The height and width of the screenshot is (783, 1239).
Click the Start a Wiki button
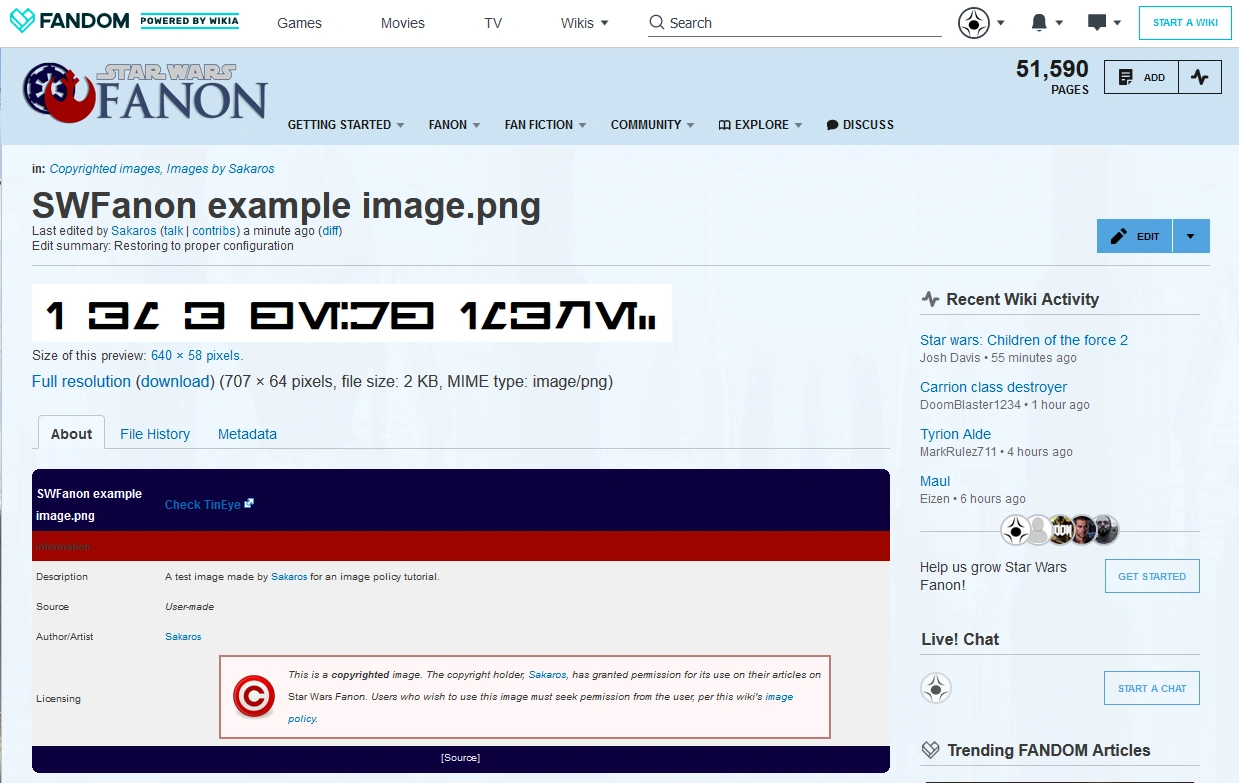coord(1185,22)
